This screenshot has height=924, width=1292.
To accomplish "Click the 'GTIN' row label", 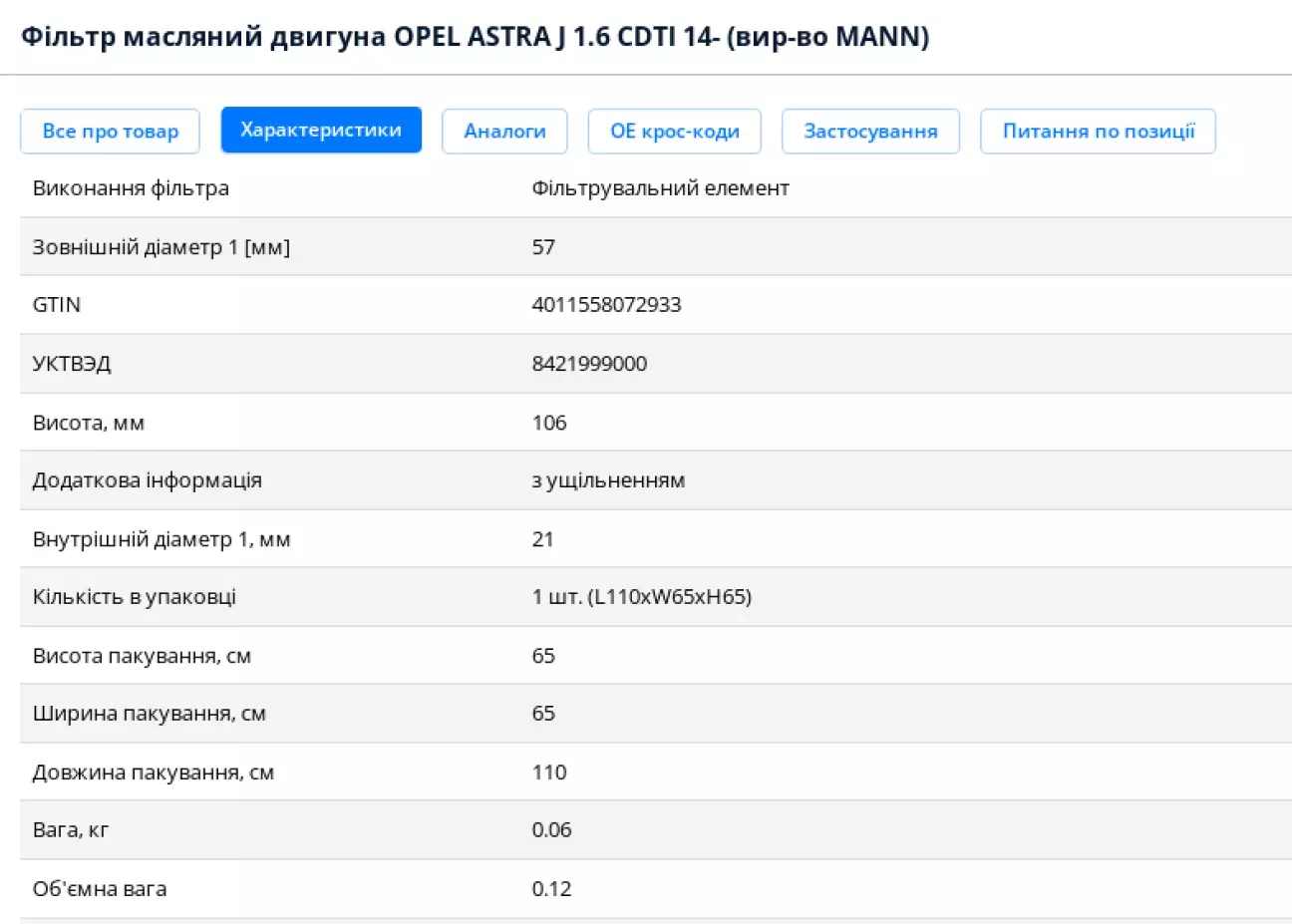I will [57, 305].
